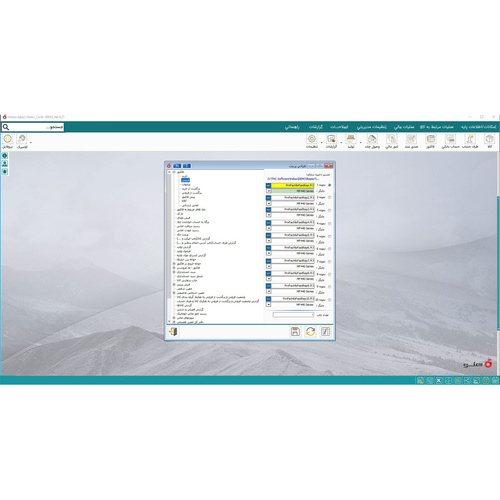Open the printer dropdown under نمونه 2
This screenshot has height=500, width=500.
pos(269,203)
